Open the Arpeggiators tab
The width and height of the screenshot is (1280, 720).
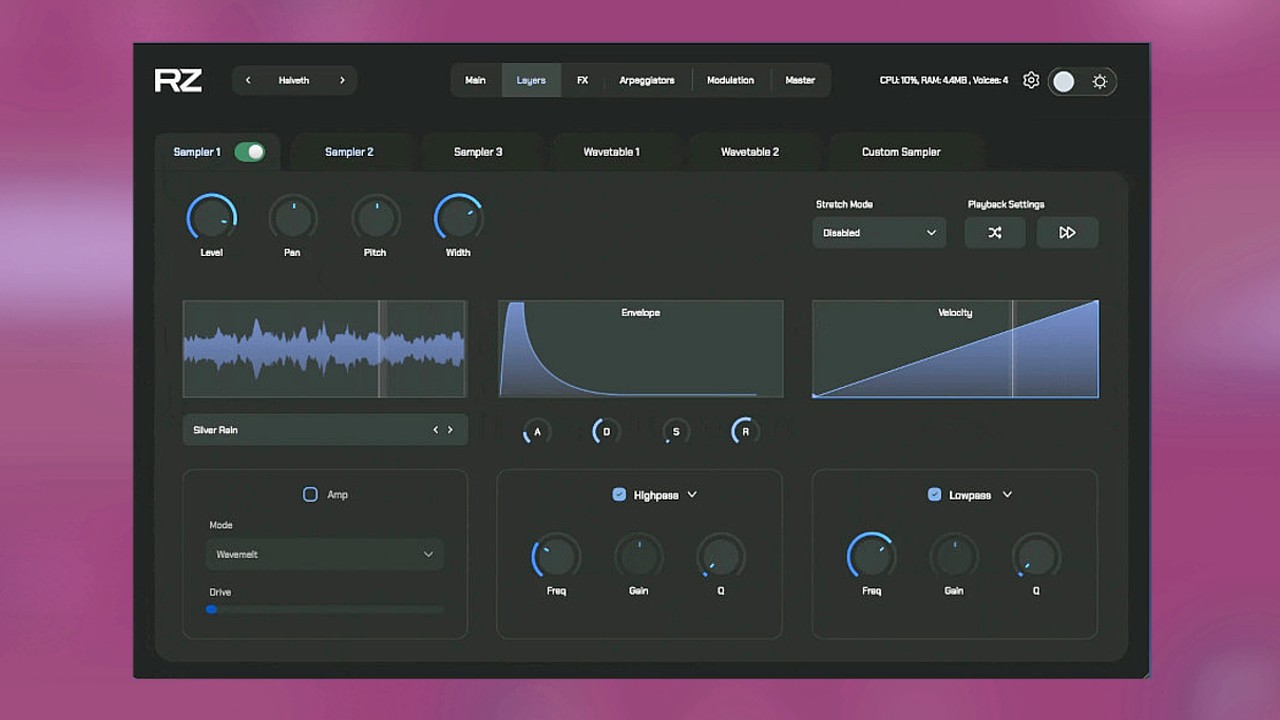click(x=647, y=80)
